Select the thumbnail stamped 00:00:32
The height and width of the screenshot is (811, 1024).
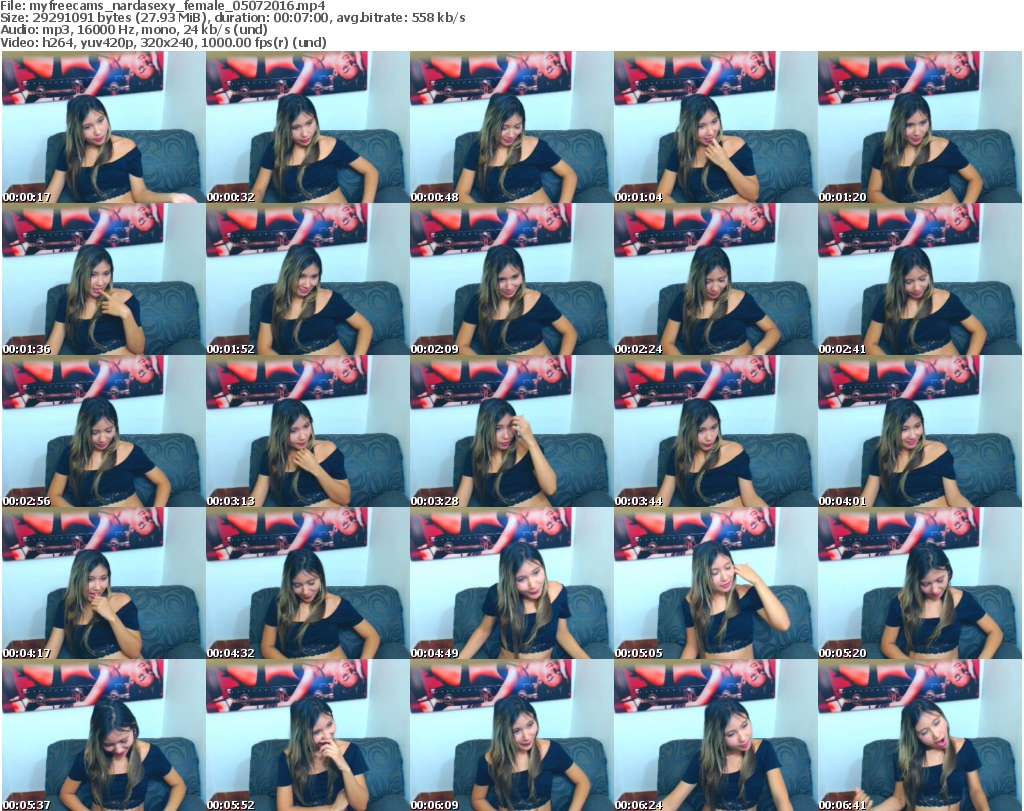(x=308, y=127)
